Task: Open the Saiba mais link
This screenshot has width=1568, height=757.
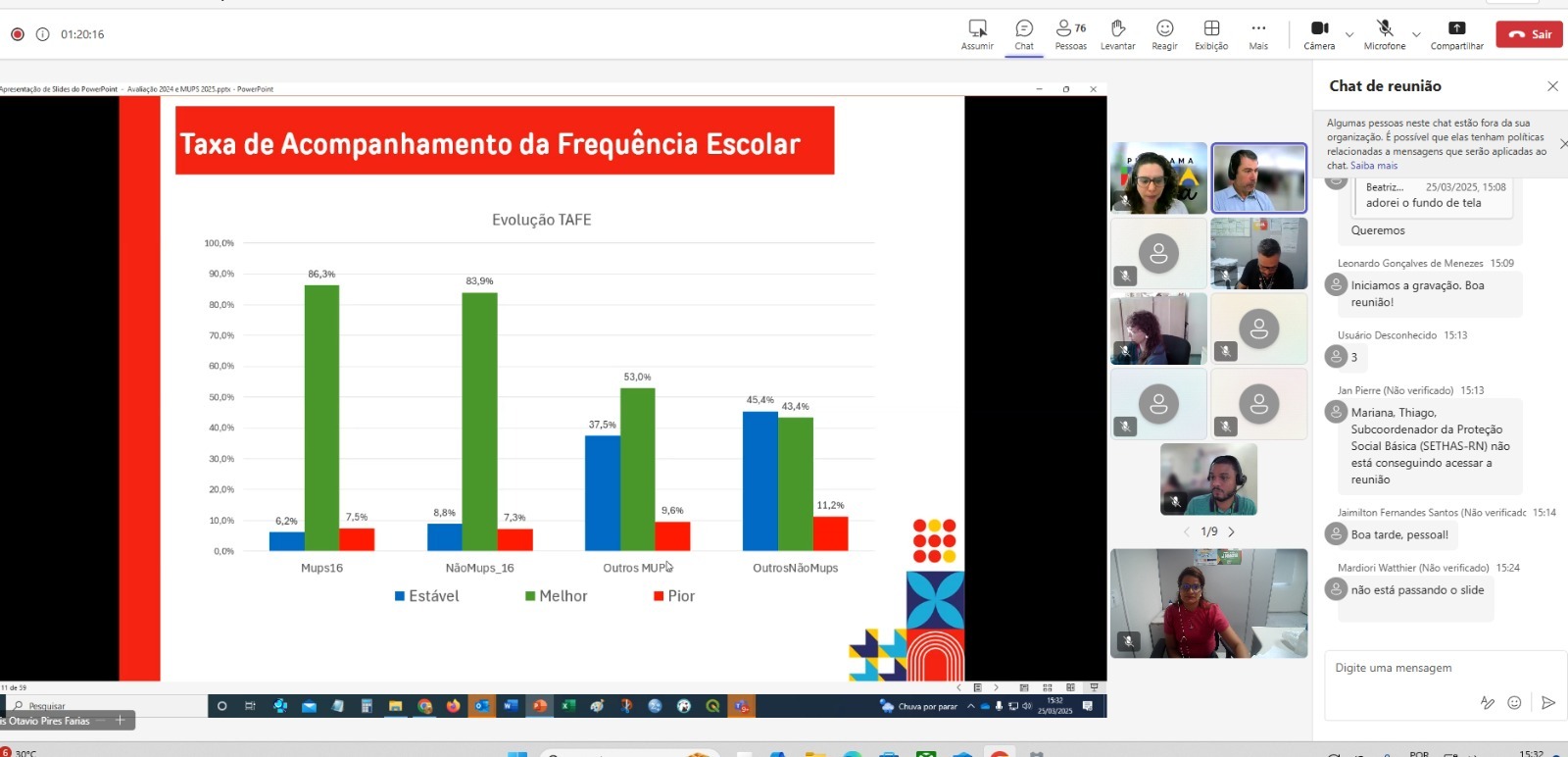Action: tap(1374, 166)
